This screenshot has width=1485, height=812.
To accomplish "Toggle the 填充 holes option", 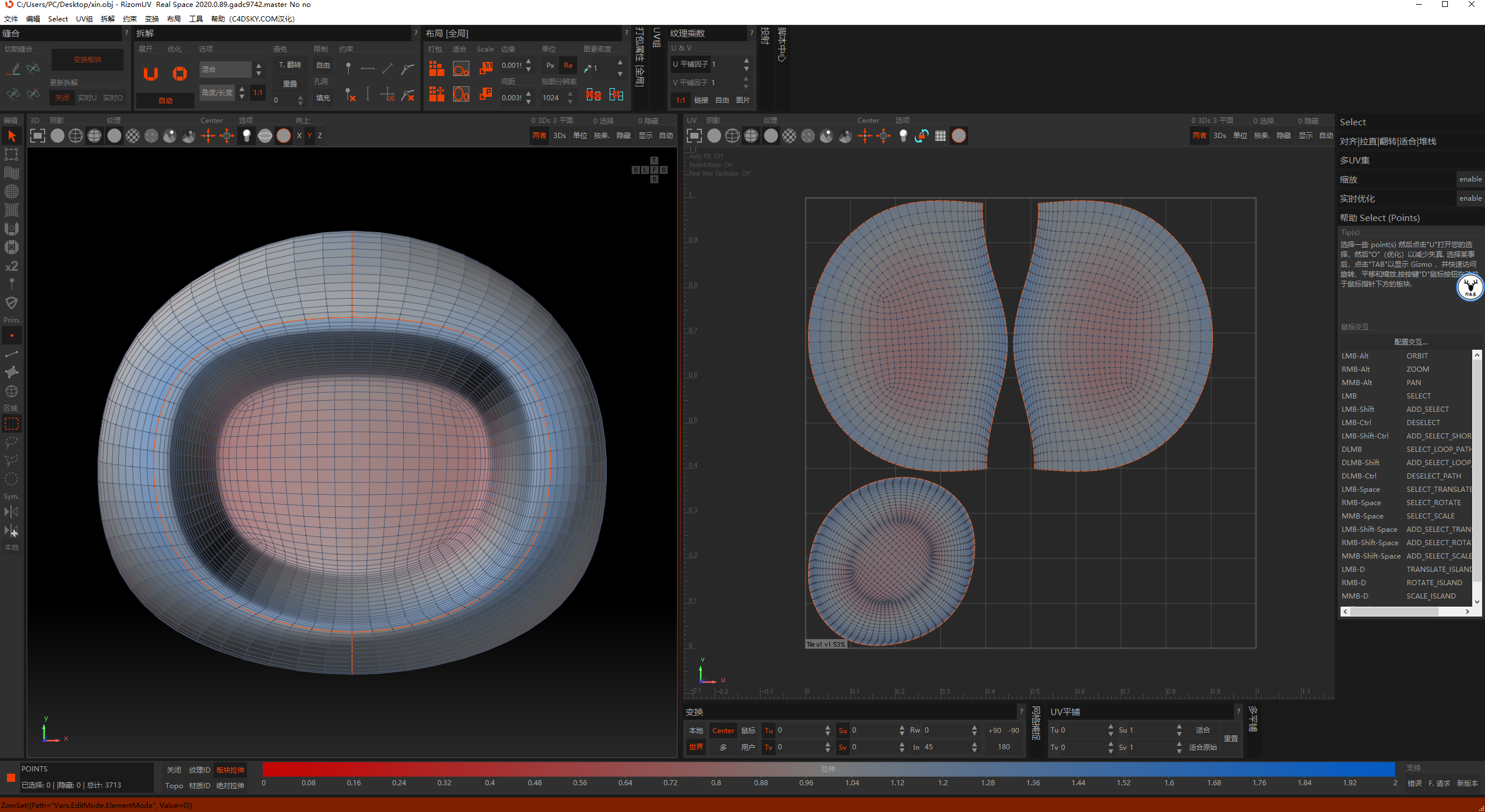I will click(x=323, y=98).
